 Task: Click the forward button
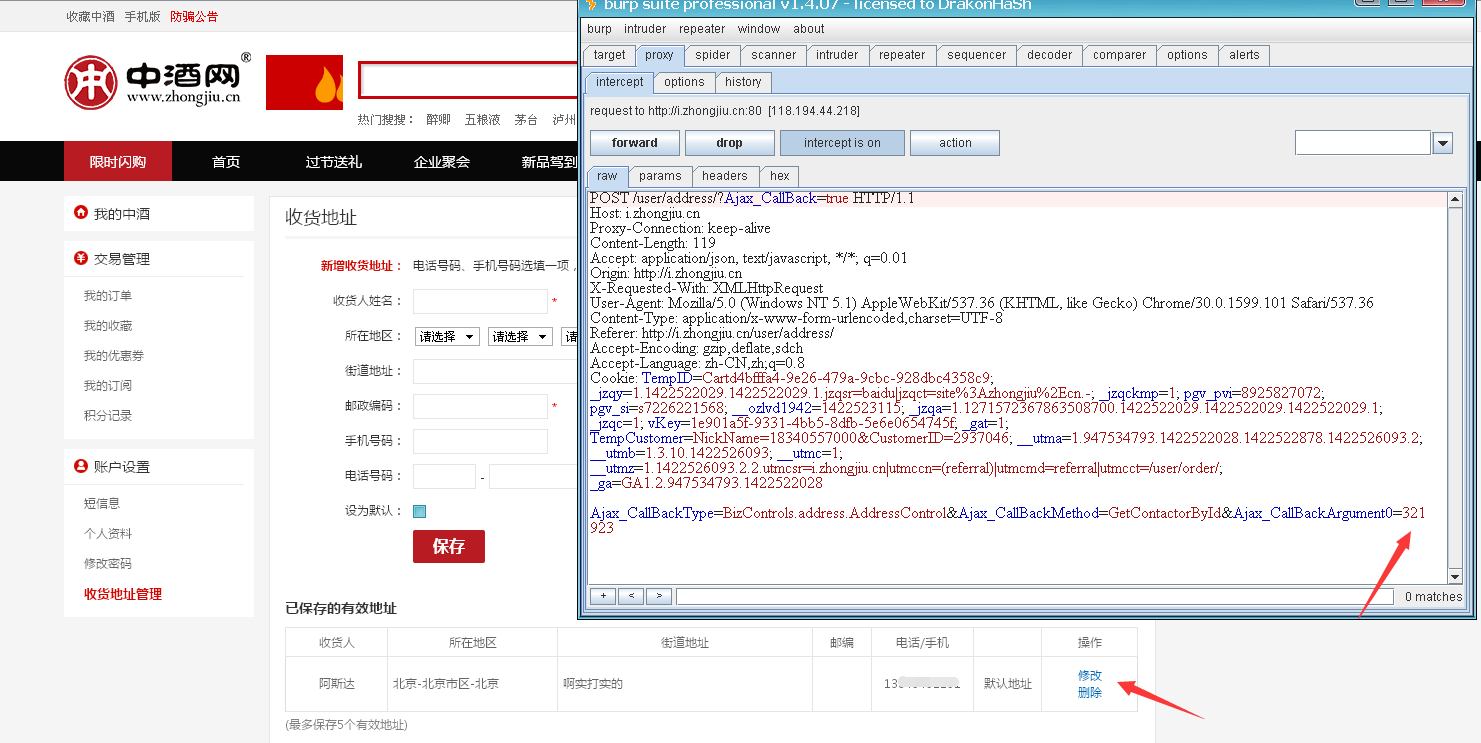click(635, 143)
